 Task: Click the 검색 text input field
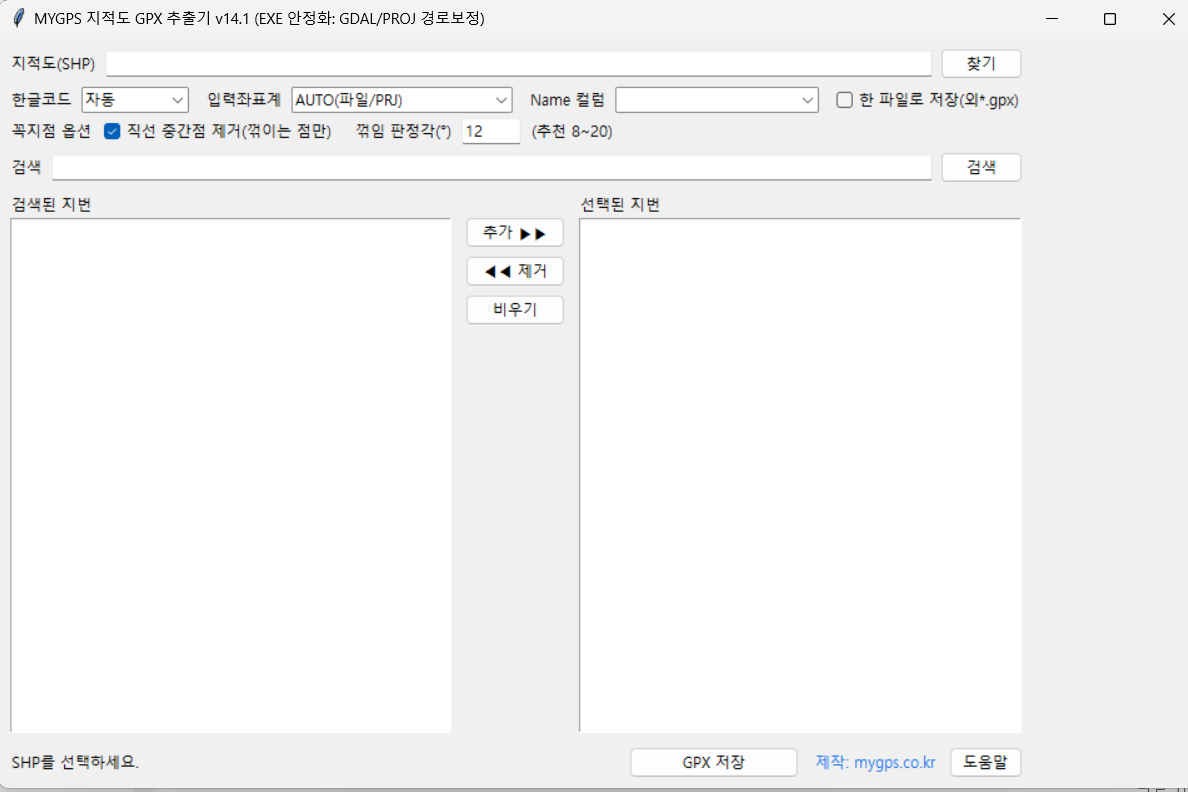(x=491, y=168)
